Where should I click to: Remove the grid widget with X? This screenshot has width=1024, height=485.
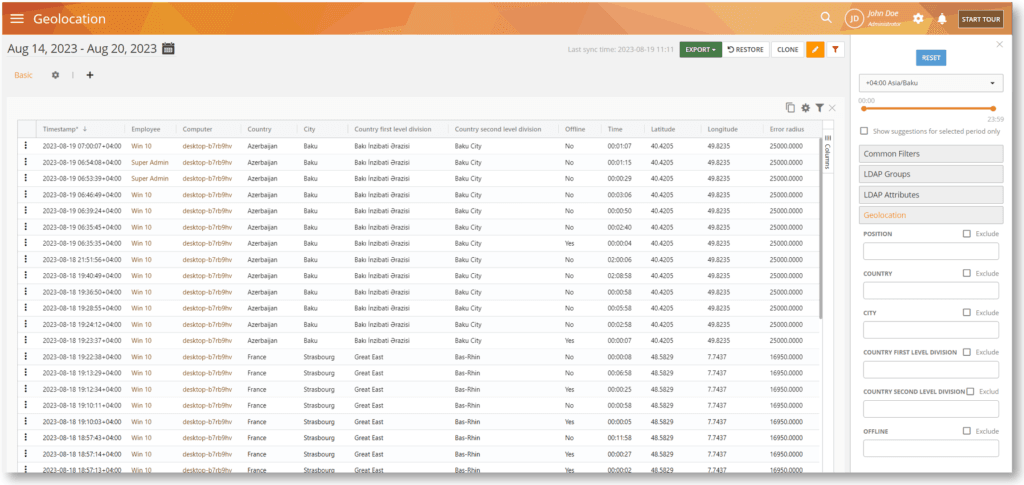click(x=832, y=108)
